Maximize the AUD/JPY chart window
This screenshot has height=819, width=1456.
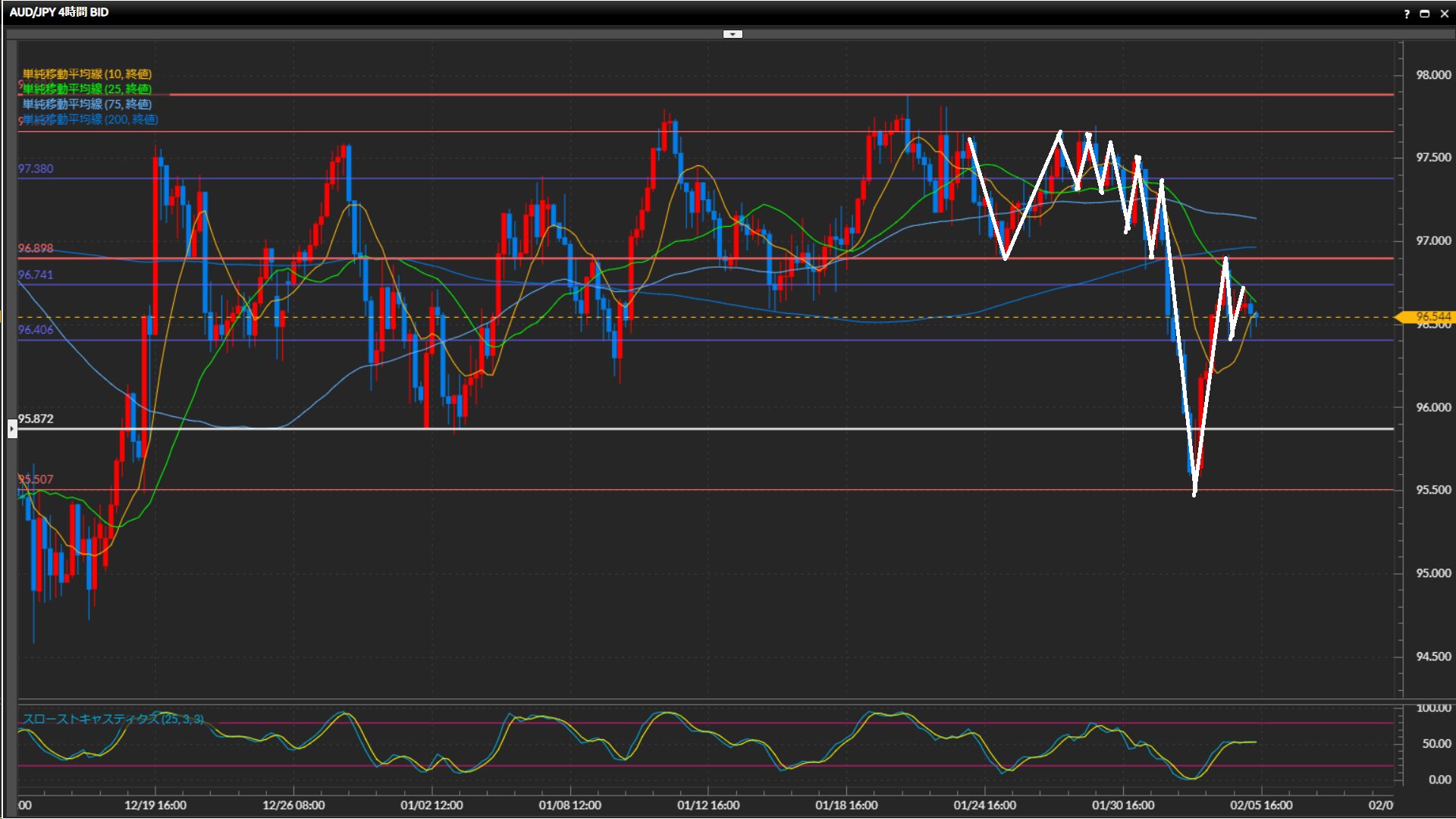[1425, 14]
